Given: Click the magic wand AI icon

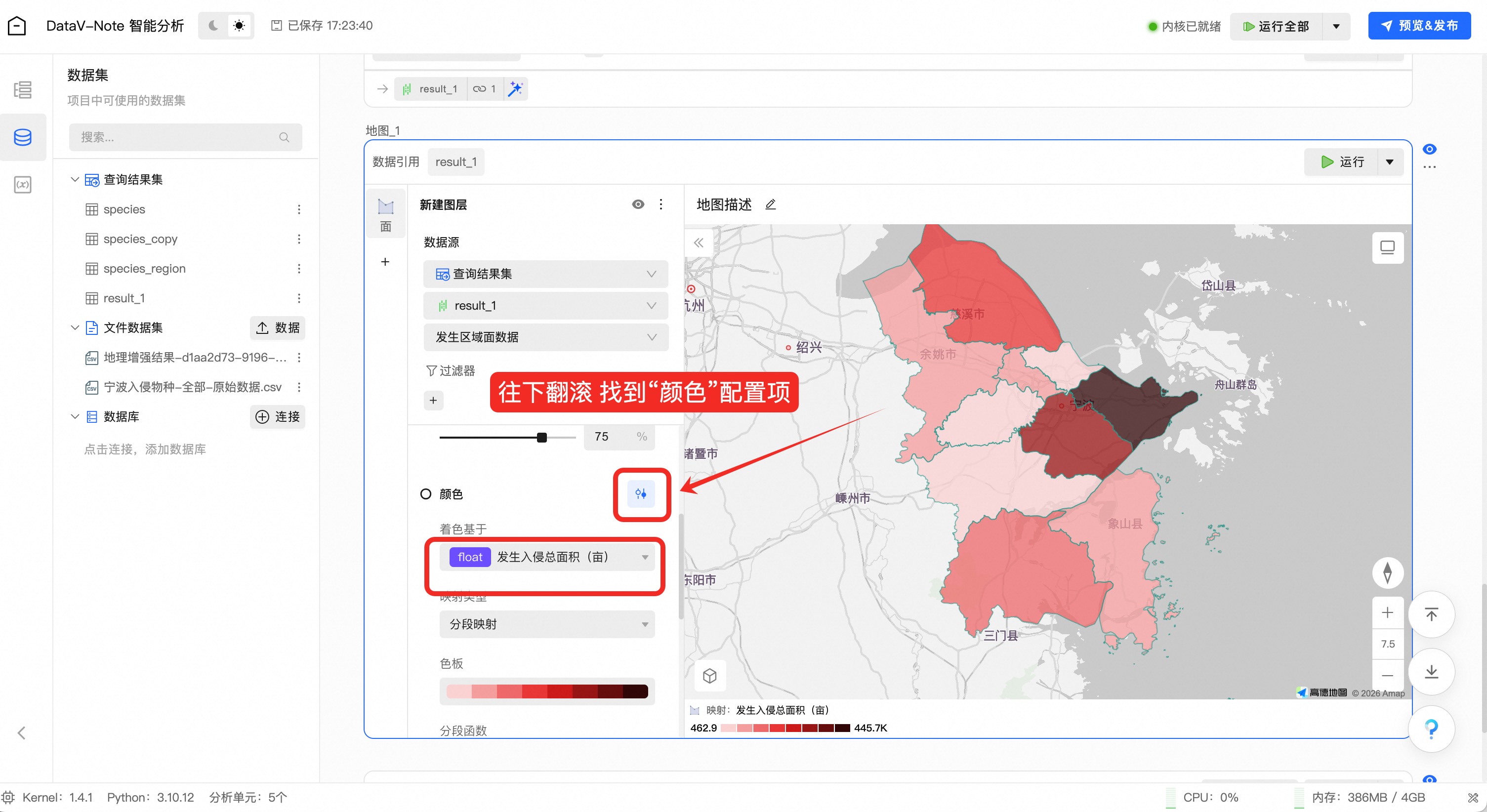Looking at the screenshot, I should (515, 89).
